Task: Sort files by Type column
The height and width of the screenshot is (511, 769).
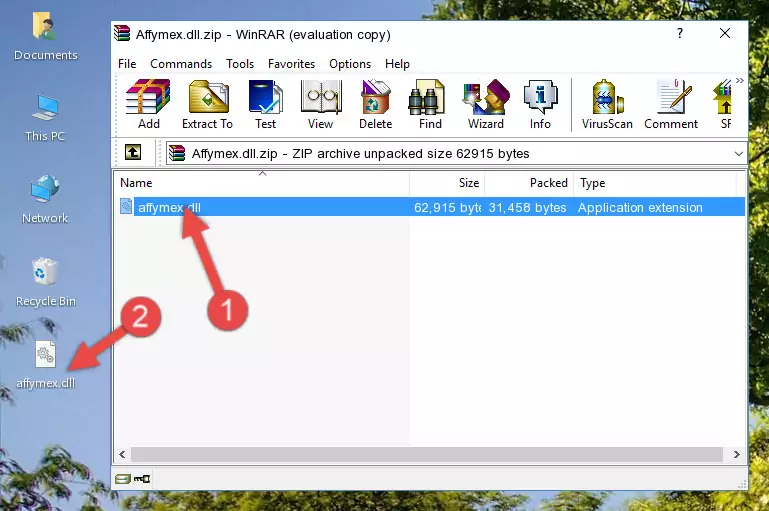Action: [655, 183]
